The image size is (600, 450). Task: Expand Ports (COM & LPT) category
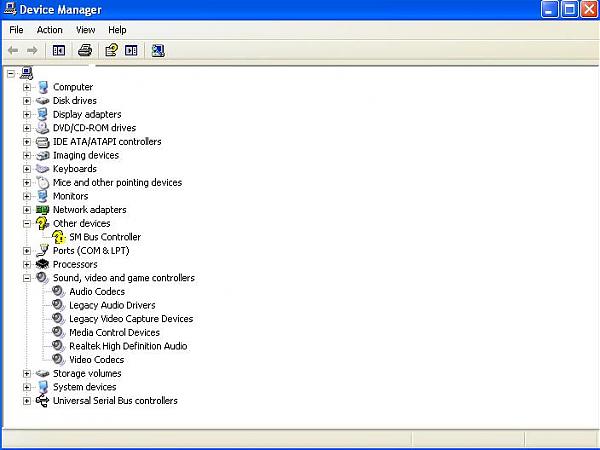pyautogui.click(x=26, y=251)
